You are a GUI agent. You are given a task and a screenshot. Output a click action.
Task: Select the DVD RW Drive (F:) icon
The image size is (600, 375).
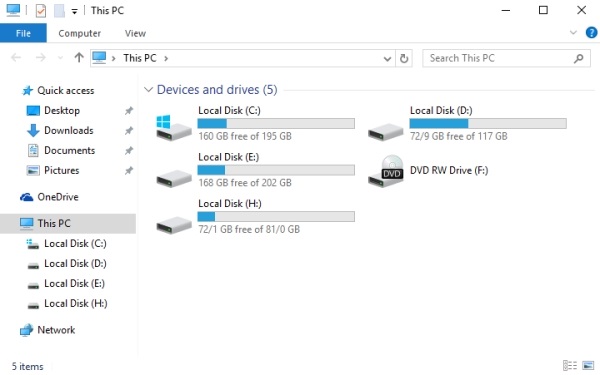[x=386, y=171]
